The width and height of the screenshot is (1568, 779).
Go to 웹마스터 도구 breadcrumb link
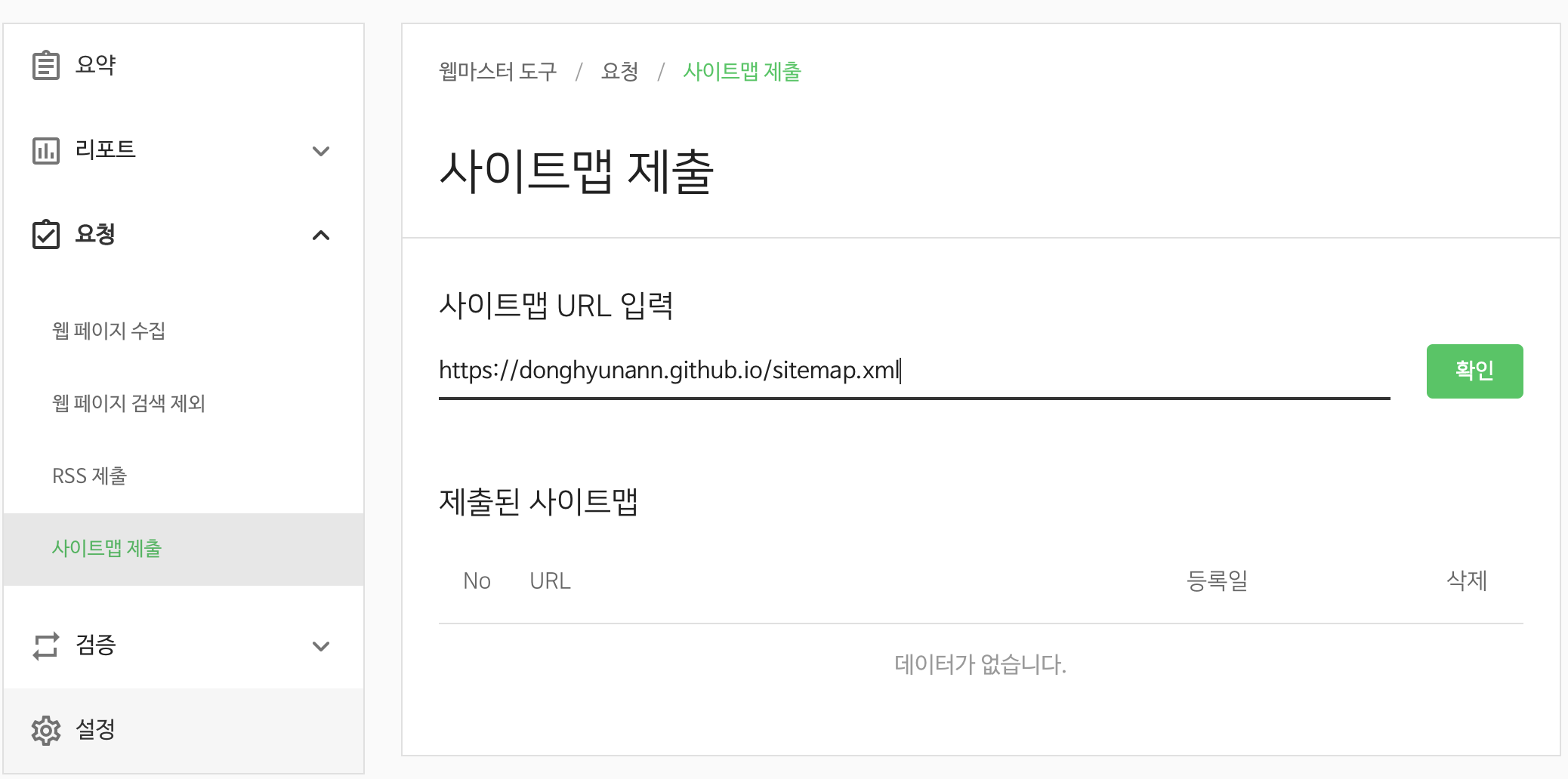(x=498, y=72)
